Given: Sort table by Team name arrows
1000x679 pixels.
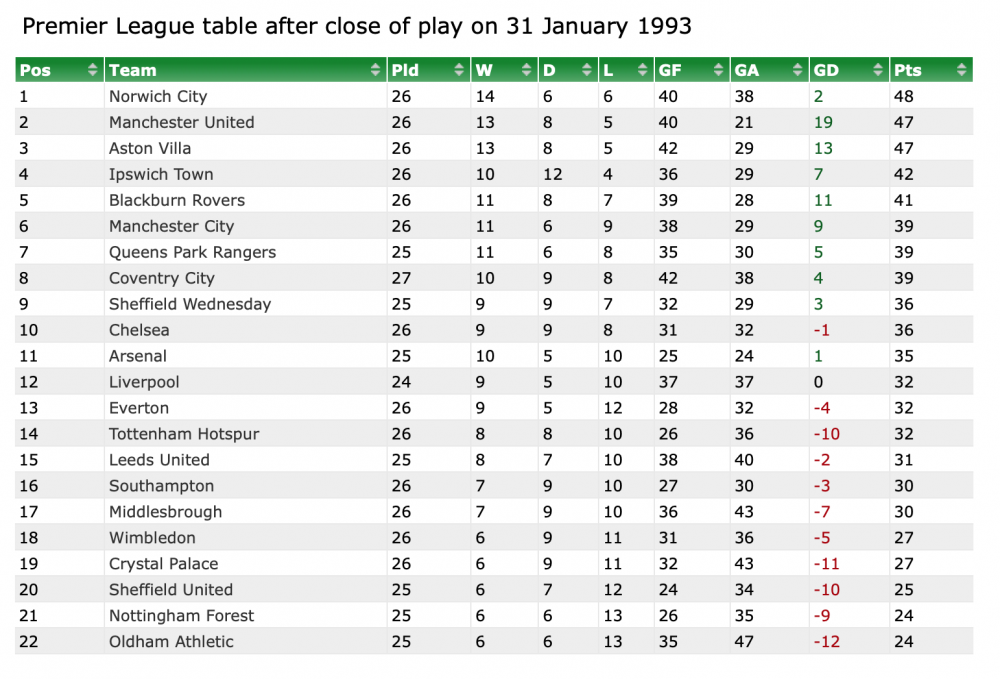Looking at the screenshot, I should click(376, 70).
